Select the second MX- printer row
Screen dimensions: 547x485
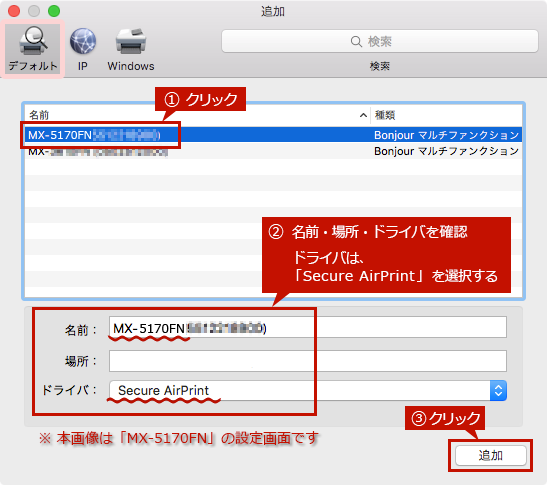coord(274,151)
